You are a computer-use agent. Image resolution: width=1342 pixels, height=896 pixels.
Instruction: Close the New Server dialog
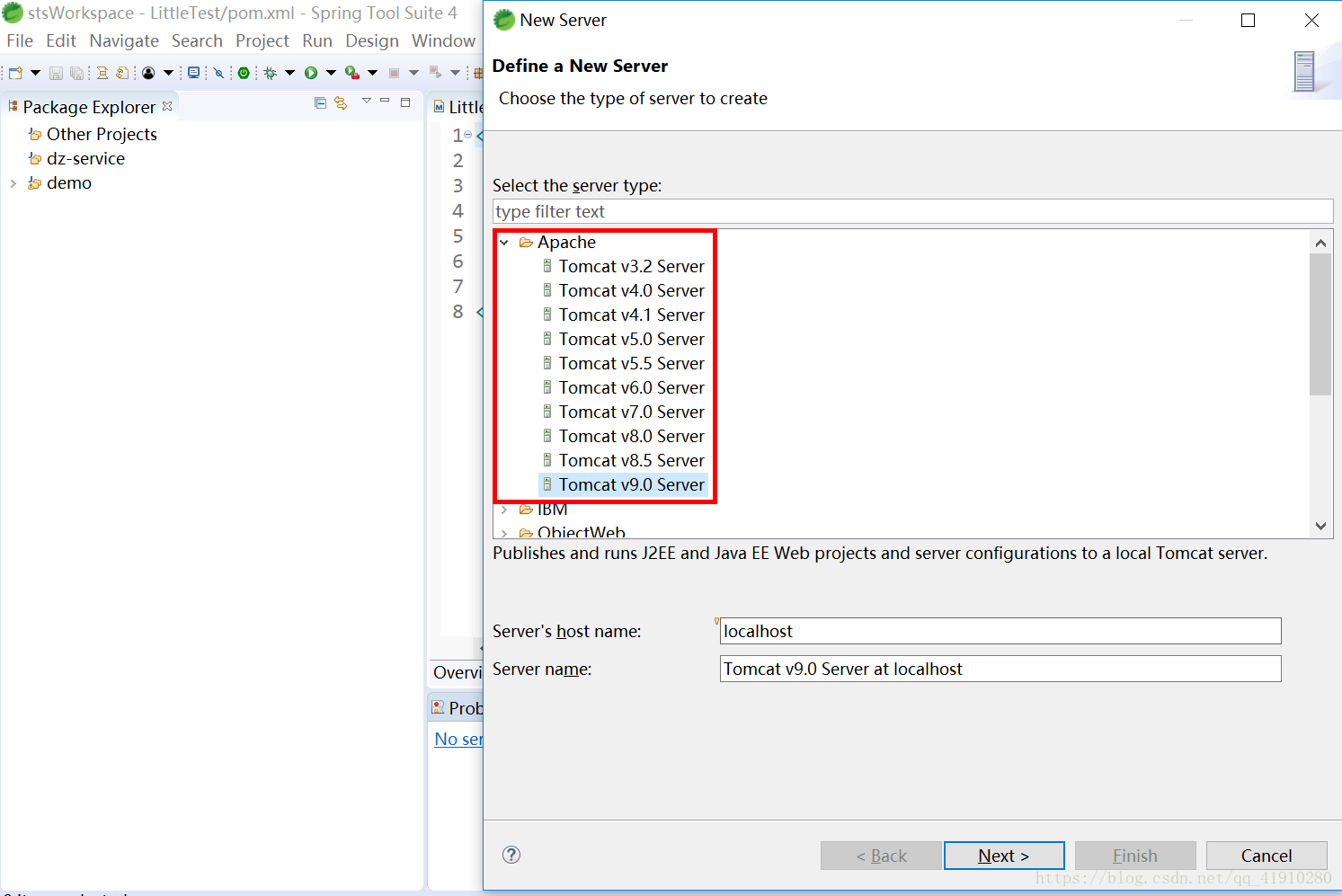click(1311, 20)
